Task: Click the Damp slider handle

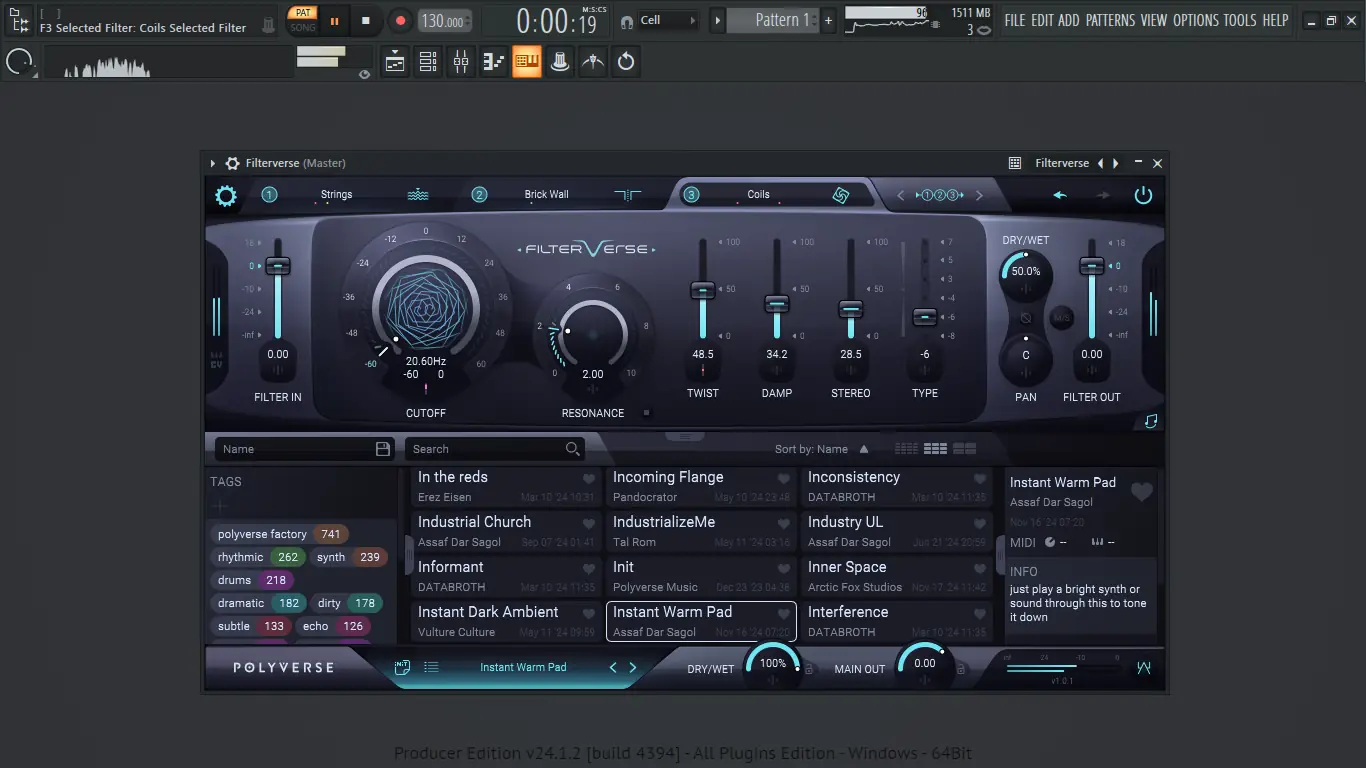Action: click(777, 303)
